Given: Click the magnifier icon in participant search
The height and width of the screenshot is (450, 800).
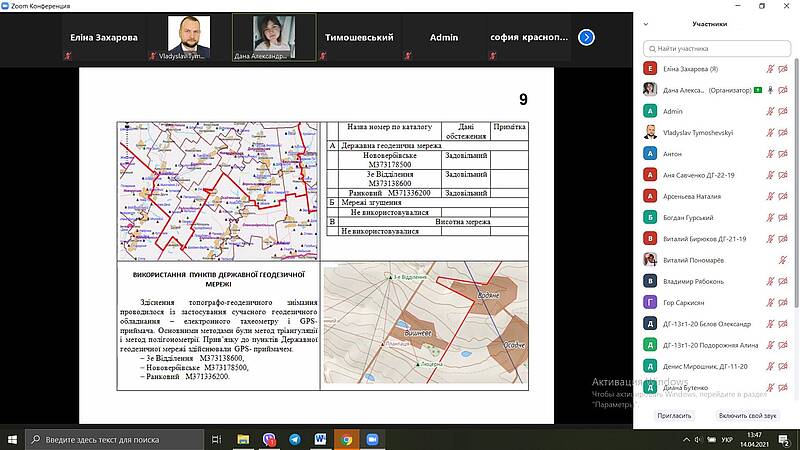Looking at the screenshot, I should (x=652, y=49).
